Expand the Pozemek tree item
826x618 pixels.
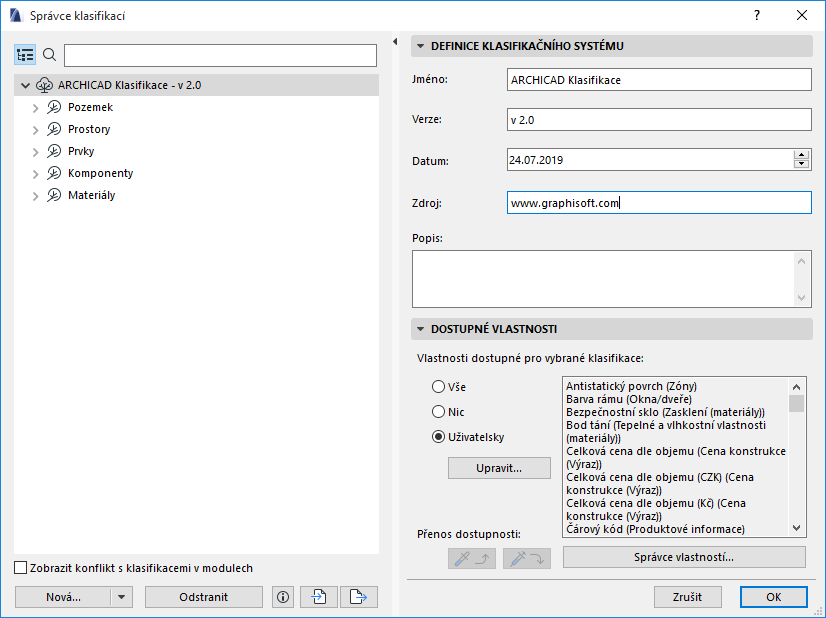[x=36, y=107]
